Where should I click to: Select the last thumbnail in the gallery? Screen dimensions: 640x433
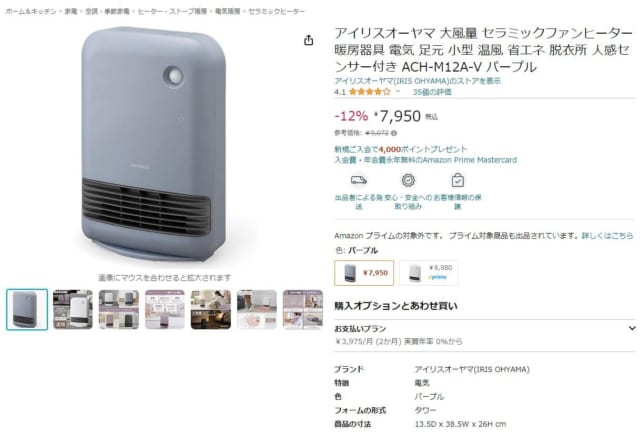302,309
